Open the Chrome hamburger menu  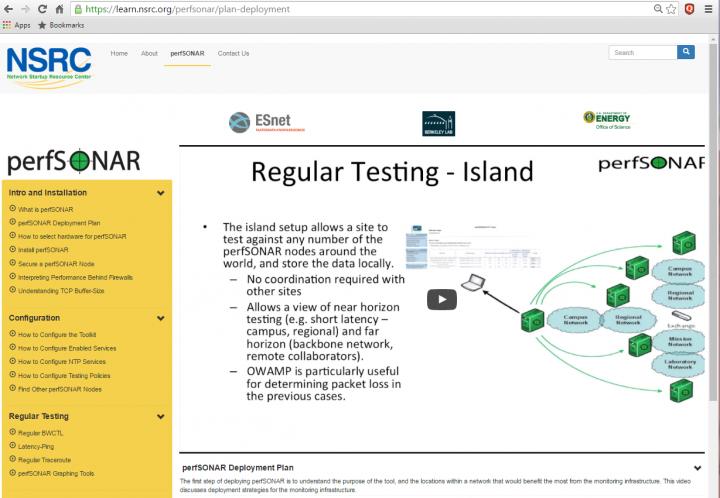coord(707,9)
